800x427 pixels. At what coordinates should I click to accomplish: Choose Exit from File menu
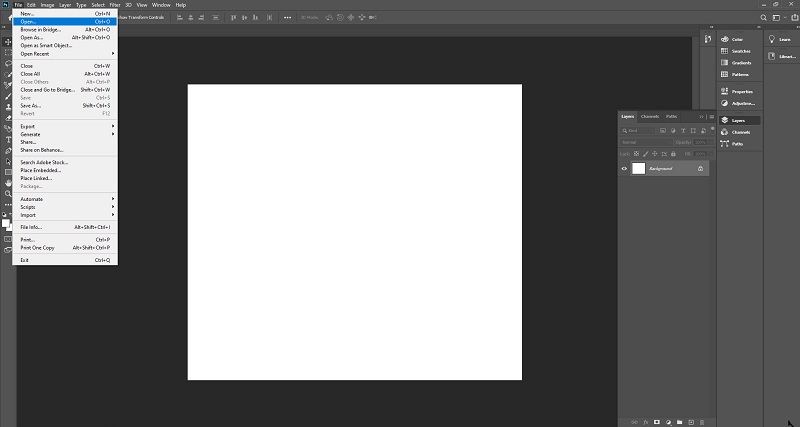[65, 260]
